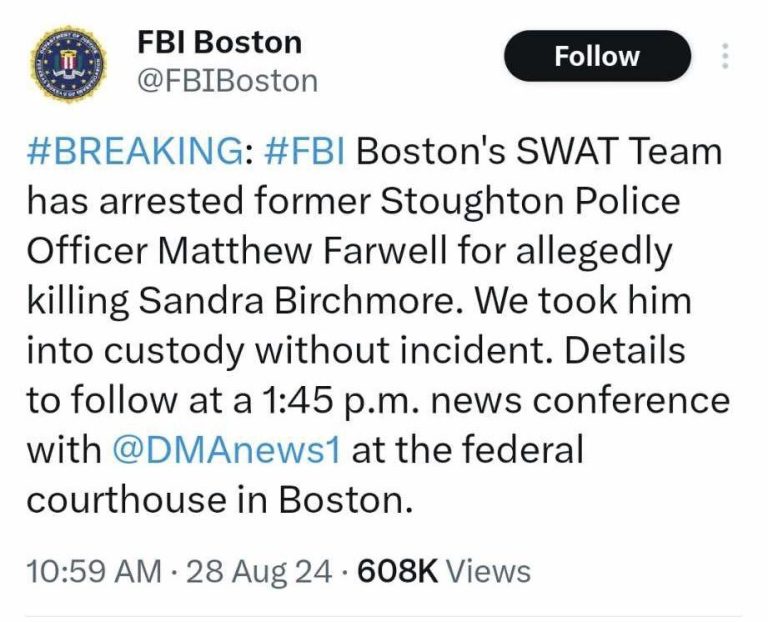Click the 28 Aug 24 date
The height and width of the screenshot is (622, 768).
click(259, 571)
